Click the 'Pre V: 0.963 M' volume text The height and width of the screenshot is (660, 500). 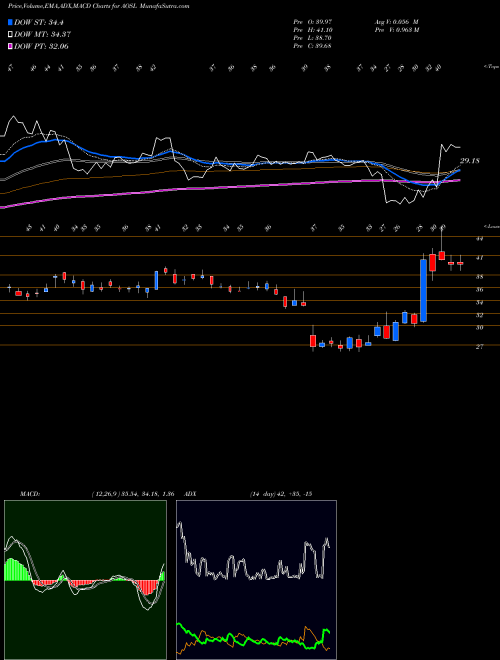pyautogui.click(x=396, y=30)
